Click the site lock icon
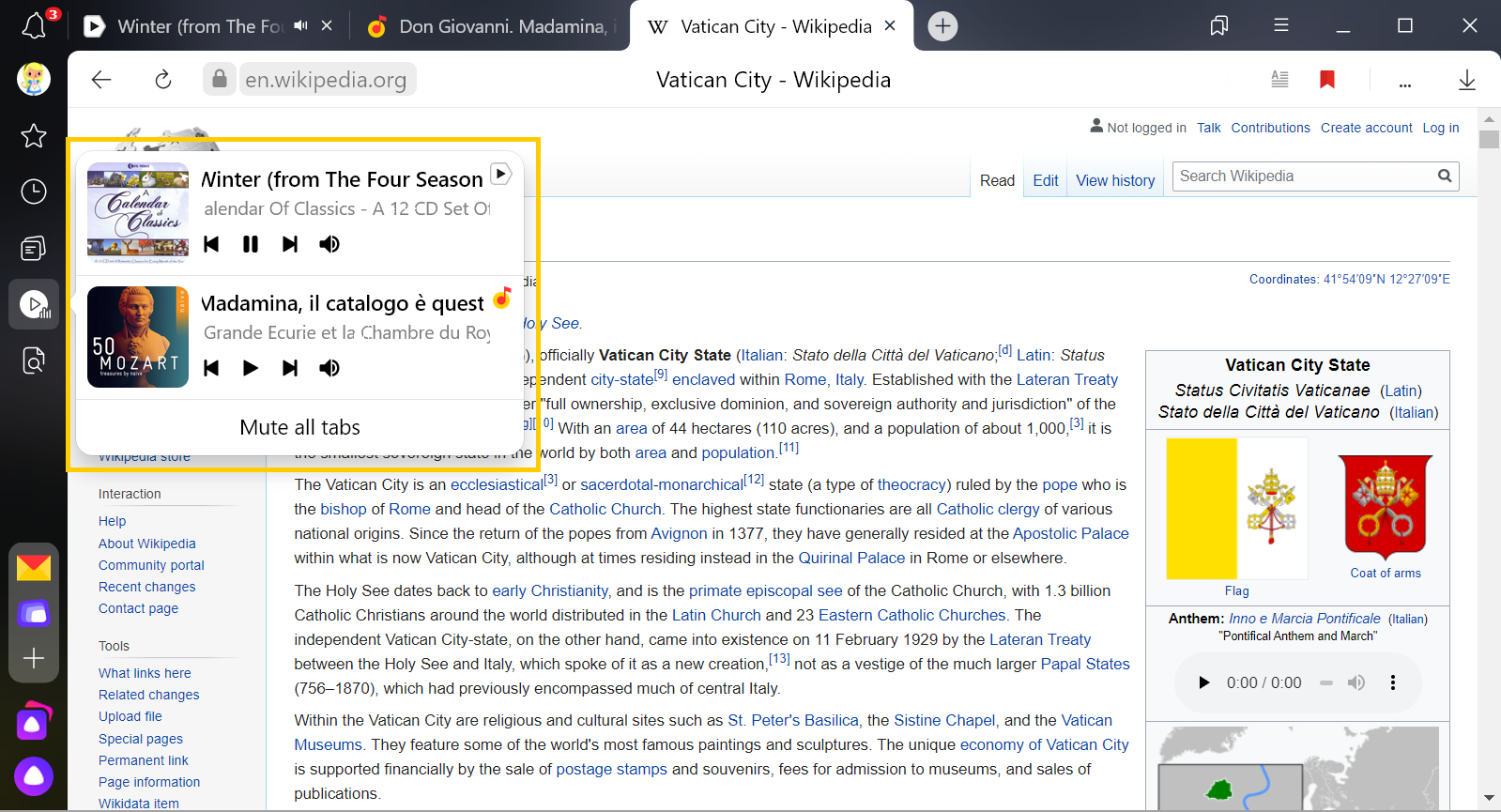 219,80
